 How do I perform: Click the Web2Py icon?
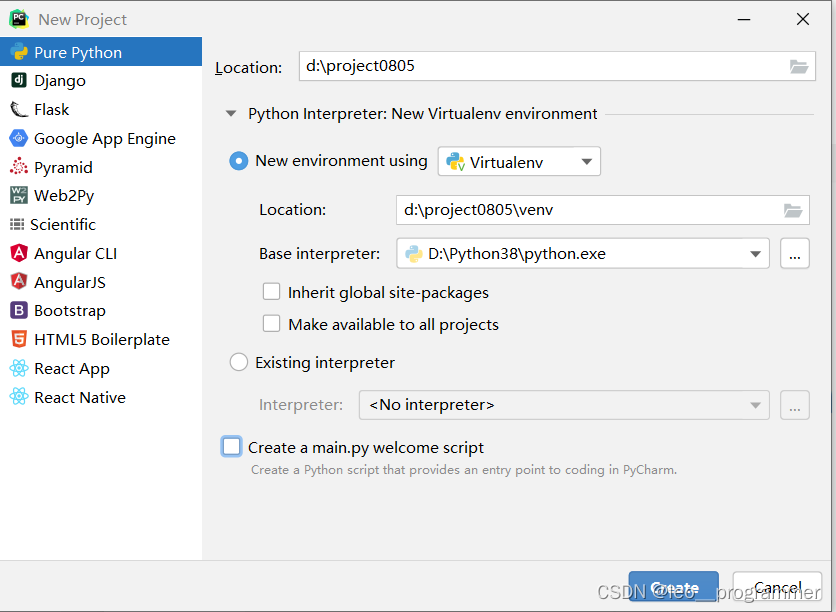pos(19,195)
